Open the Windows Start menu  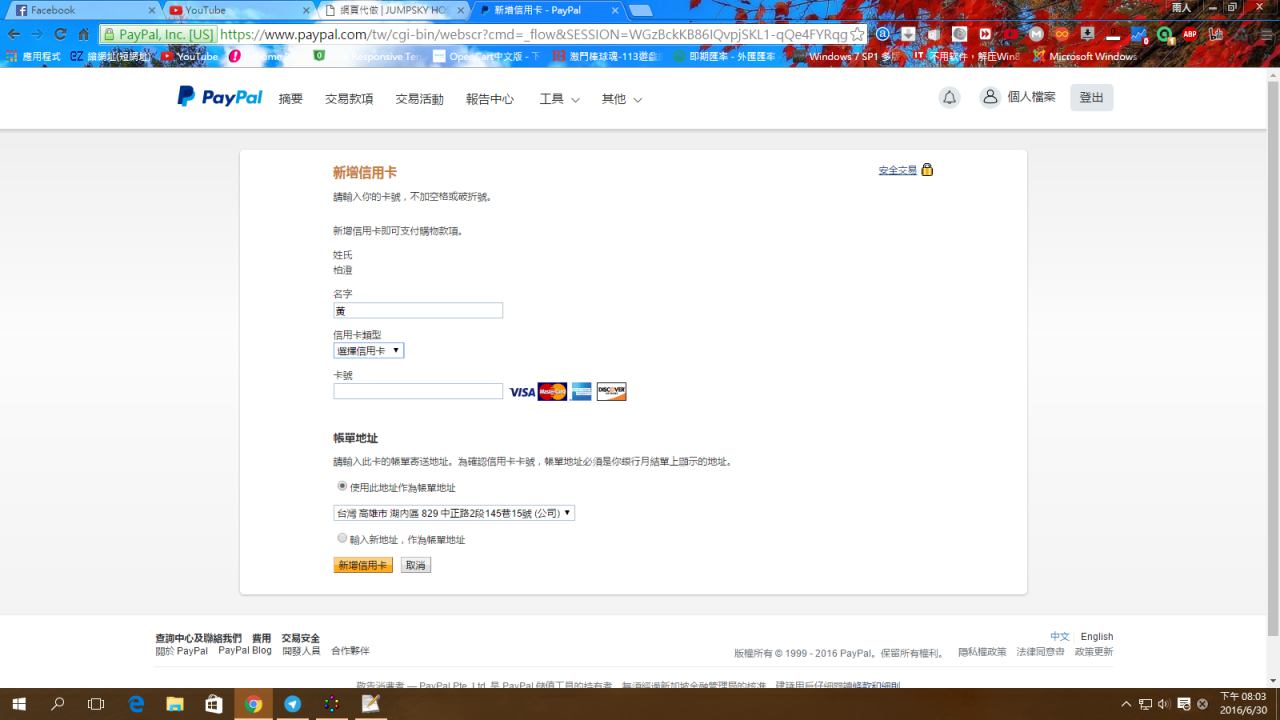(19, 704)
